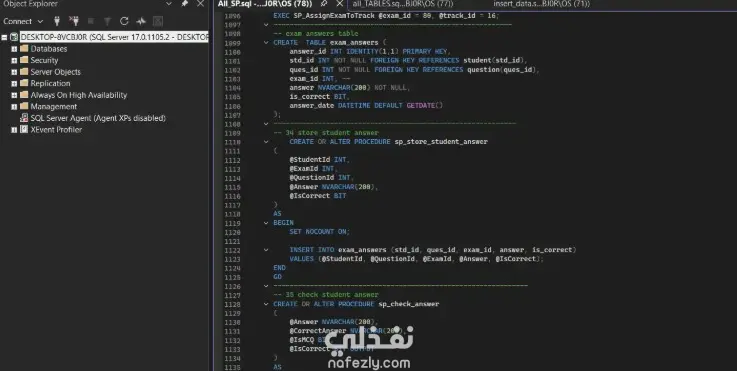Click the '@StudentId INT,' parameter line

pos(320,160)
